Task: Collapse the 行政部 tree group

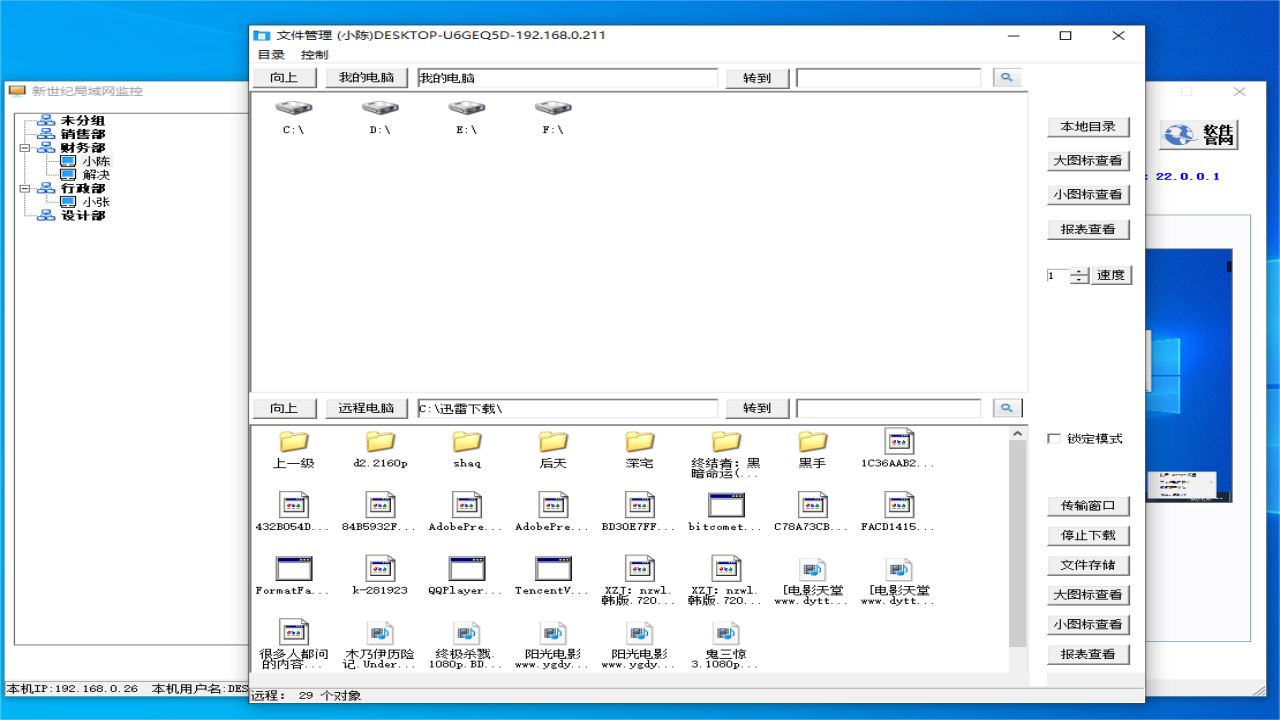Action: coord(24,188)
